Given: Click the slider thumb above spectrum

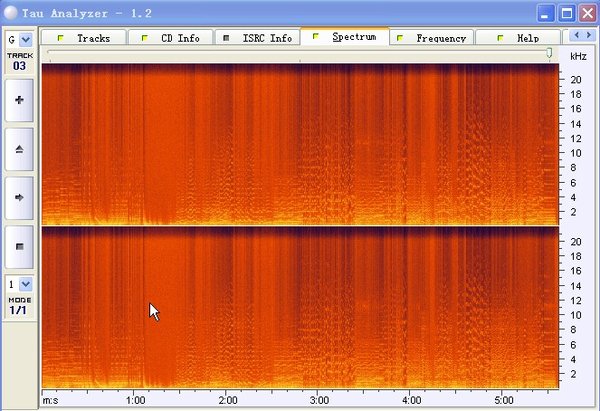Looking at the screenshot, I should pos(549,52).
